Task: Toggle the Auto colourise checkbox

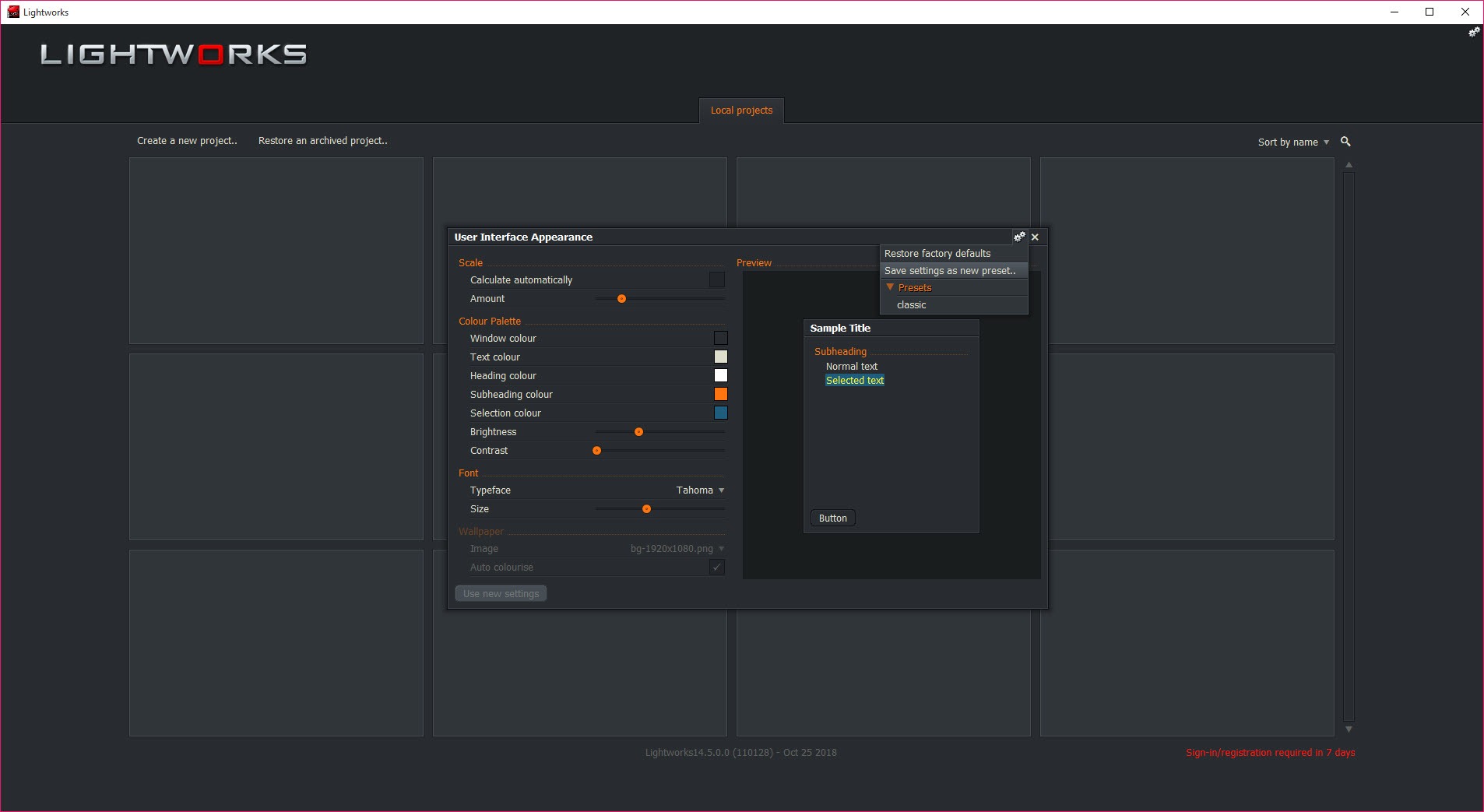Action: coord(717,567)
